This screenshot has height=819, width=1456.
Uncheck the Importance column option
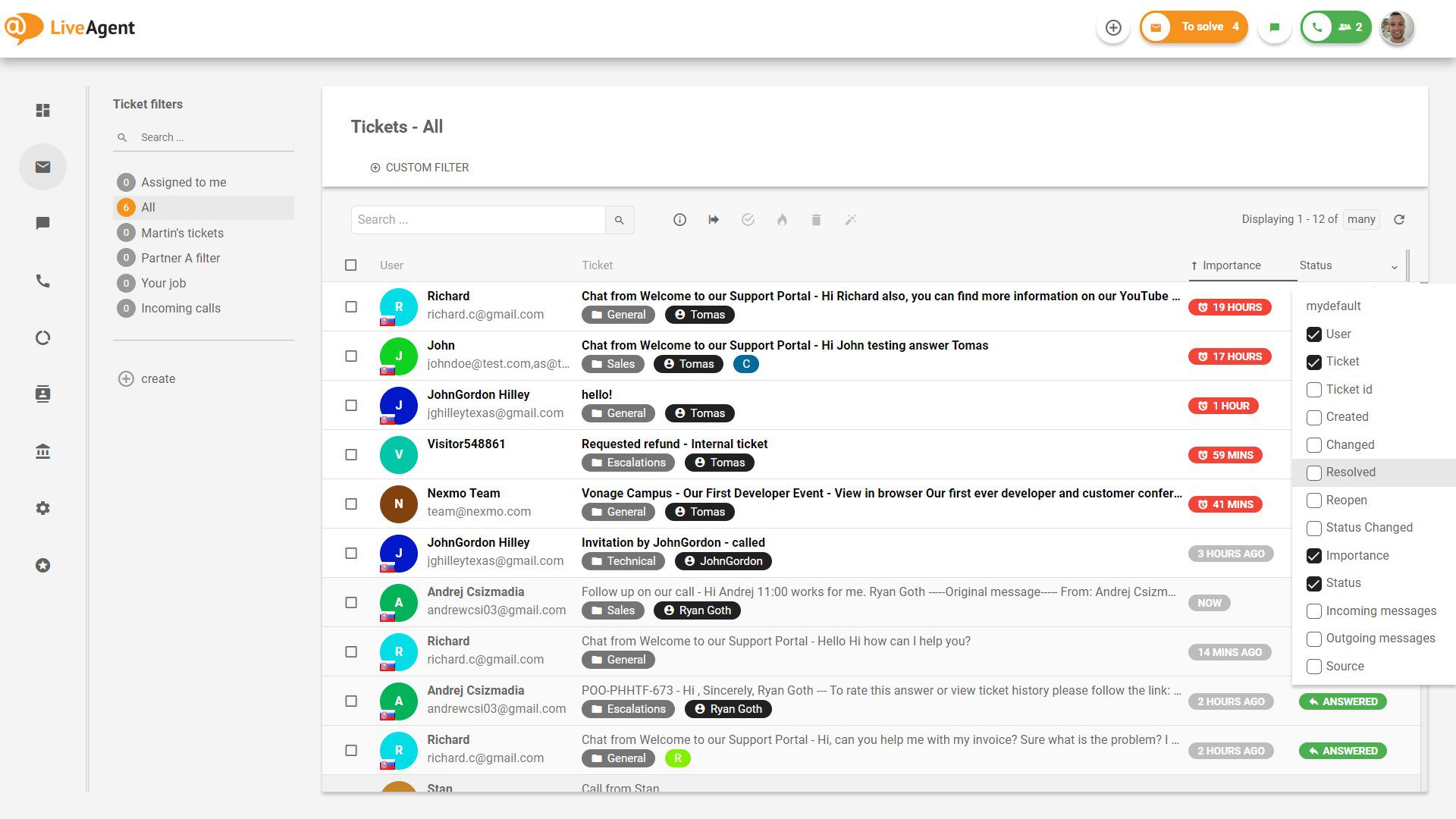pyautogui.click(x=1314, y=556)
